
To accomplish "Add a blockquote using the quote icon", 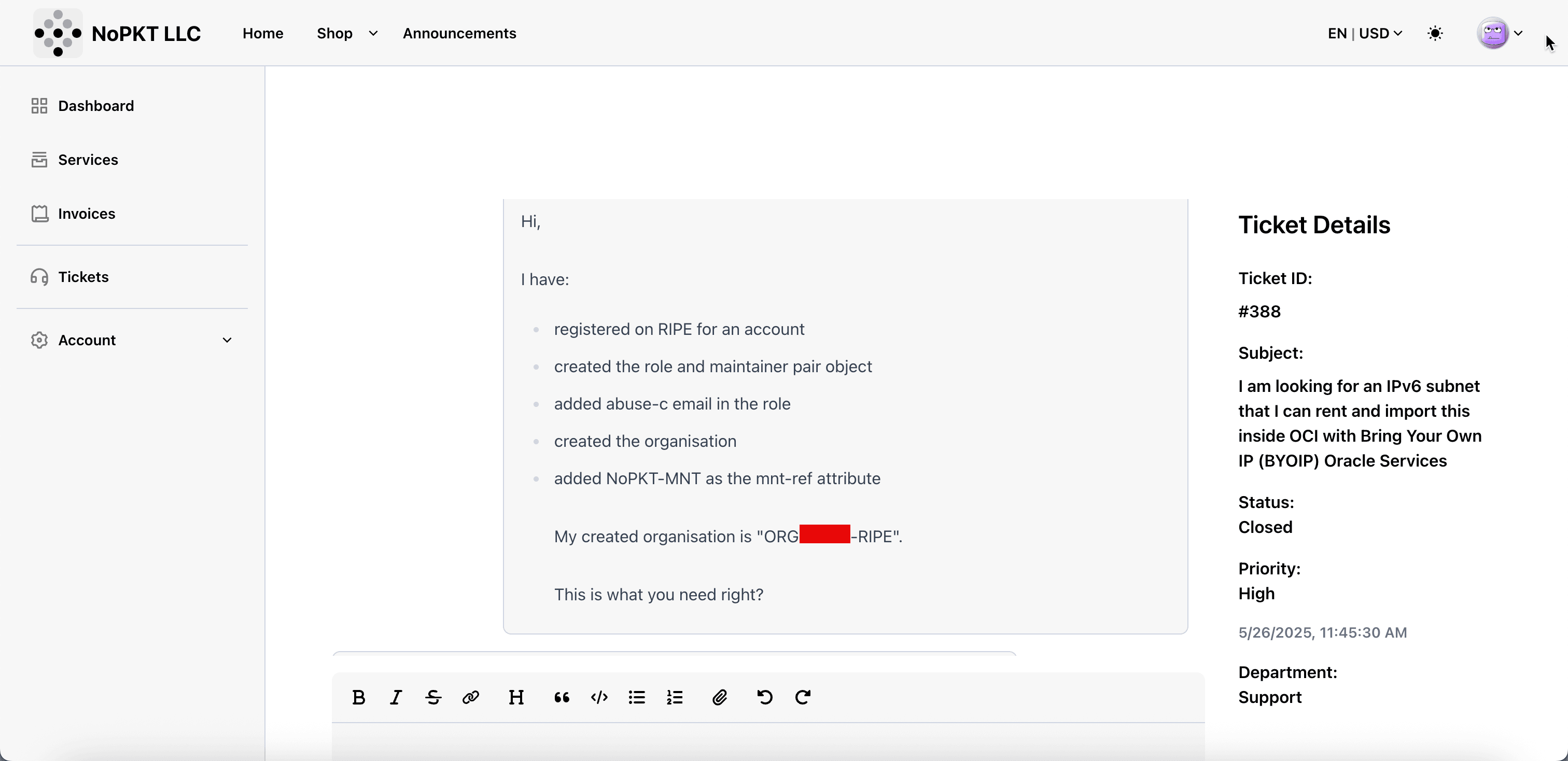I will point(561,697).
